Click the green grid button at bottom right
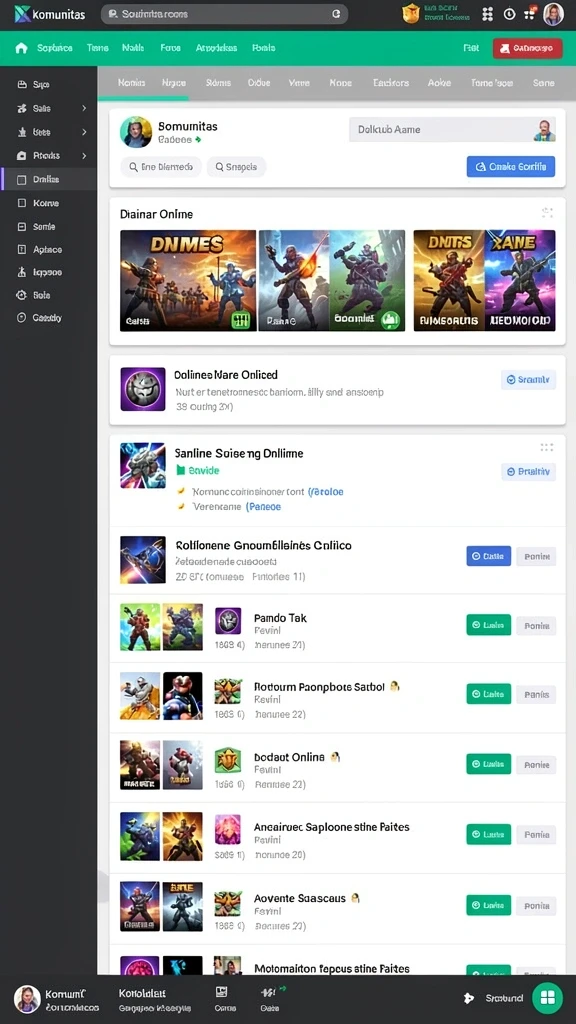 tap(547, 998)
